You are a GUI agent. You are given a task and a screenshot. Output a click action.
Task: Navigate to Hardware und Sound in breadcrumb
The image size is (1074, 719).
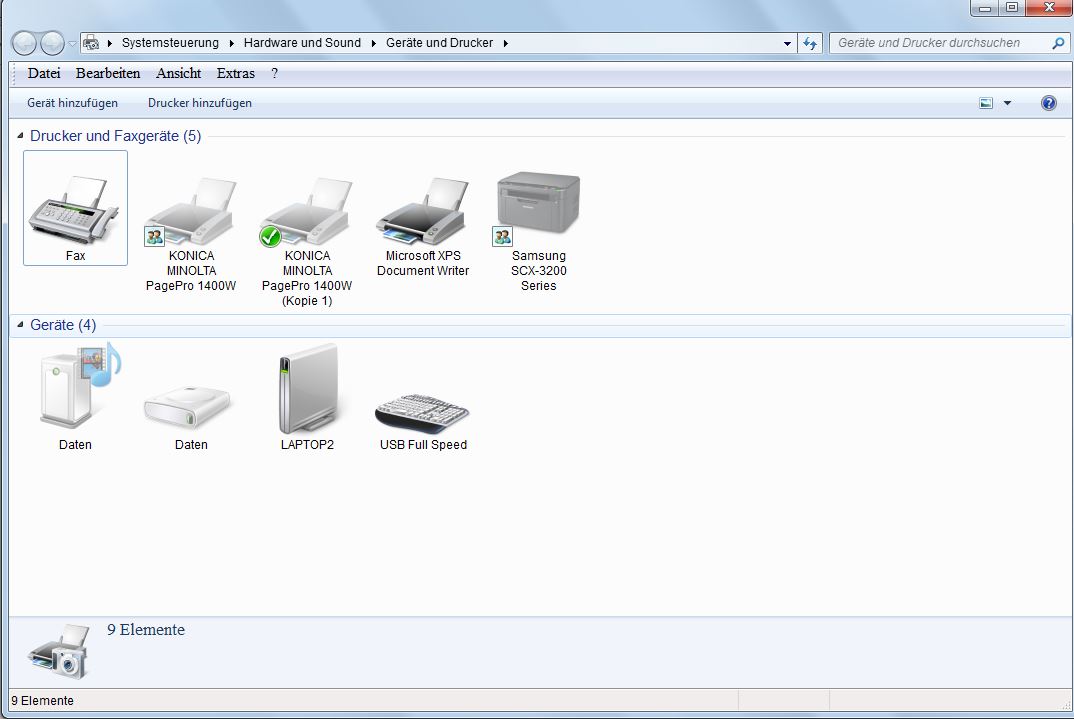click(302, 43)
